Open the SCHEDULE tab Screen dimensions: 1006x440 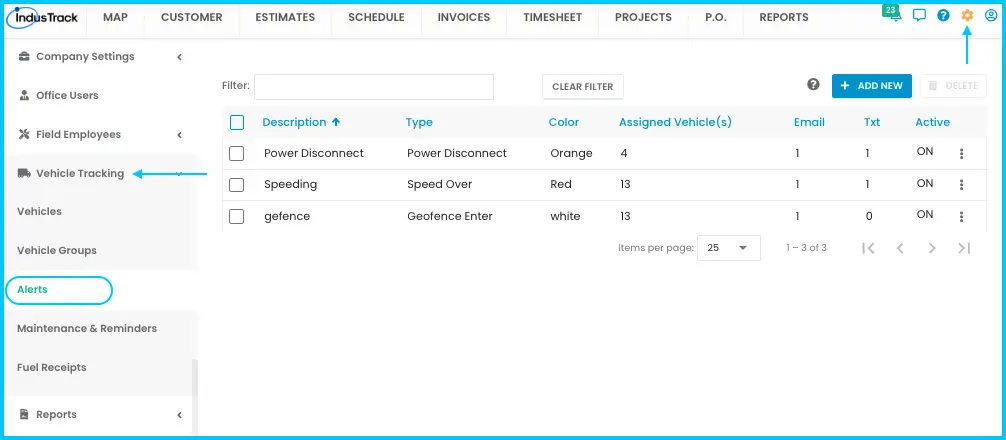click(x=377, y=18)
